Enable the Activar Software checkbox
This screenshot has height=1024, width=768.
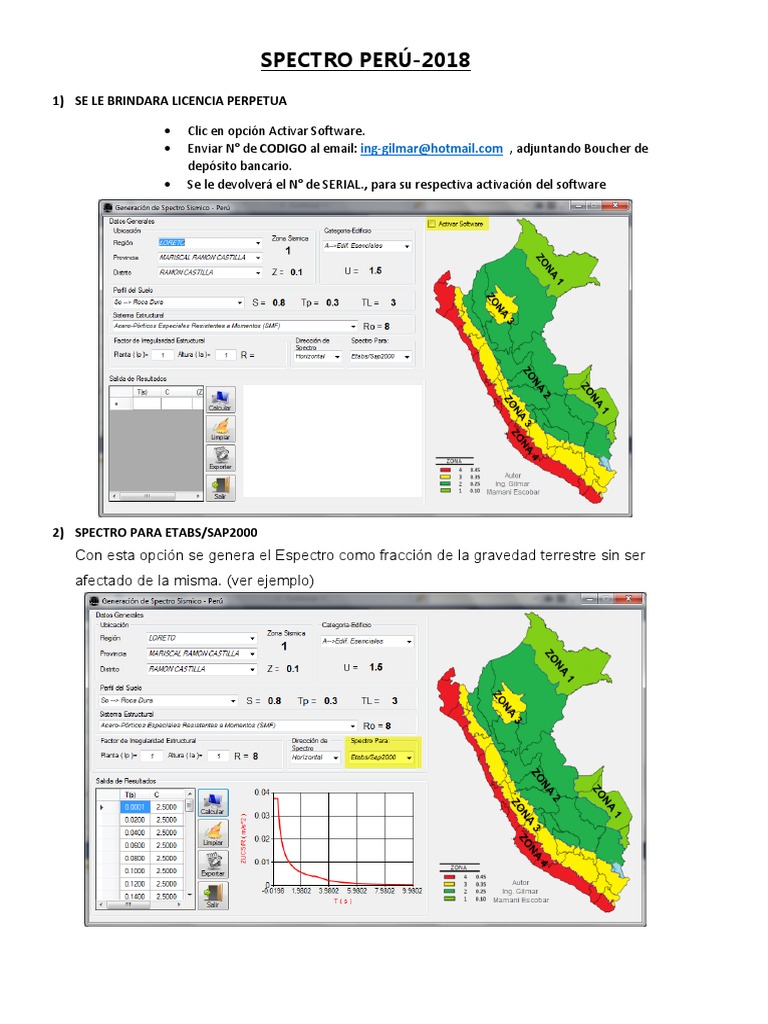click(432, 224)
